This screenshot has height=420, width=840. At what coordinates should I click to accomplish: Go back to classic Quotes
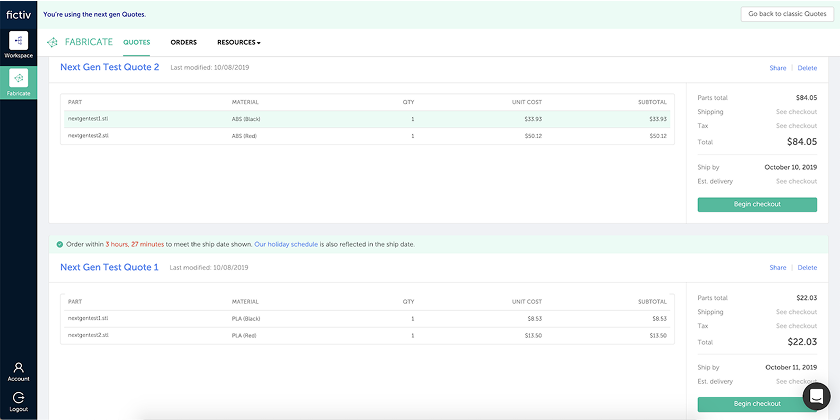(786, 14)
